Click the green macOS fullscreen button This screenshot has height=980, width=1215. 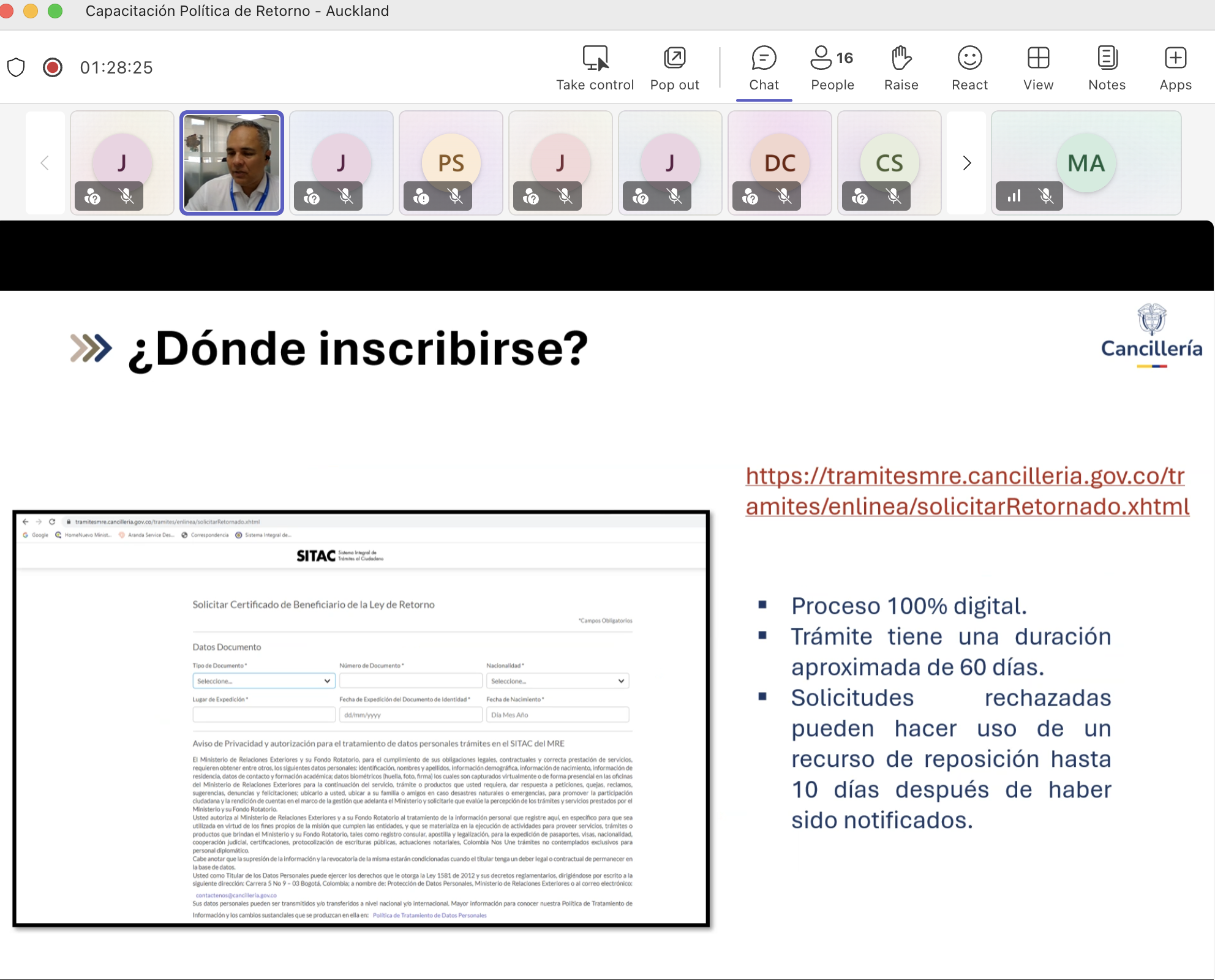tap(55, 11)
